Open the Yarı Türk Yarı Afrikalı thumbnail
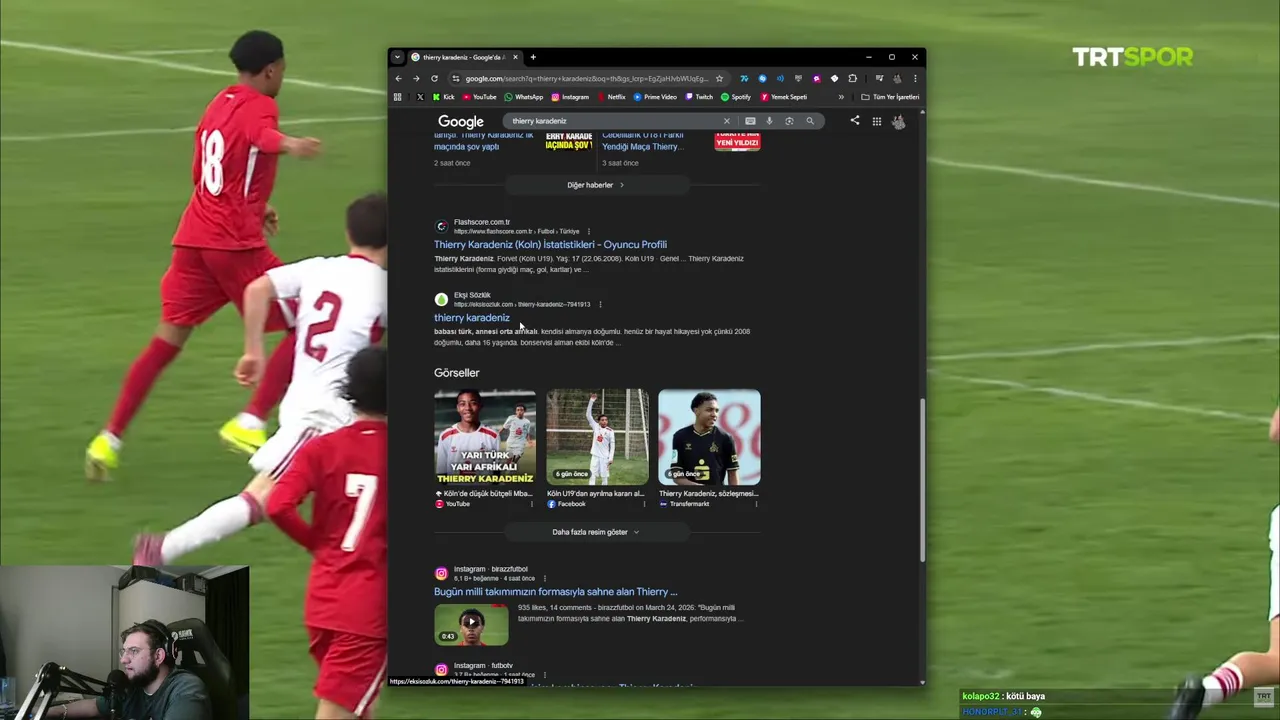The width and height of the screenshot is (1280, 720). click(485, 437)
